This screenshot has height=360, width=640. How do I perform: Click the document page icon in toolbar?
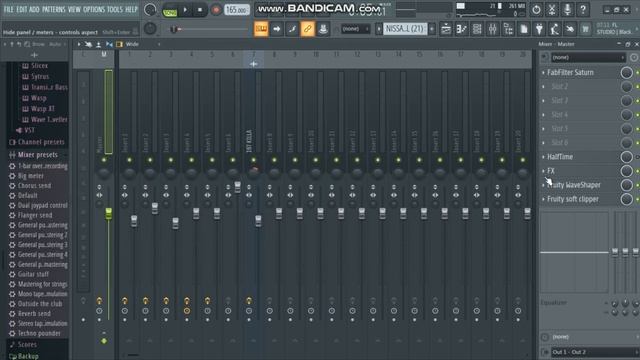[x=524, y=29]
